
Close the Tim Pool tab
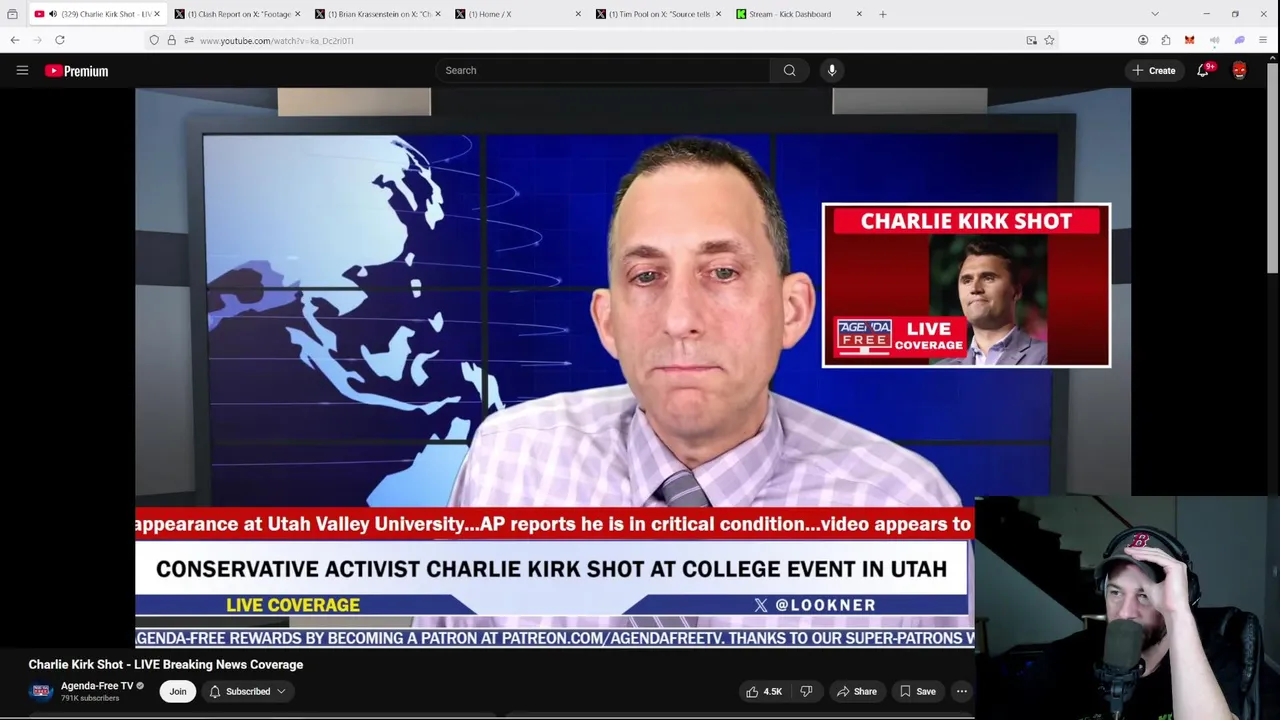[x=718, y=14]
